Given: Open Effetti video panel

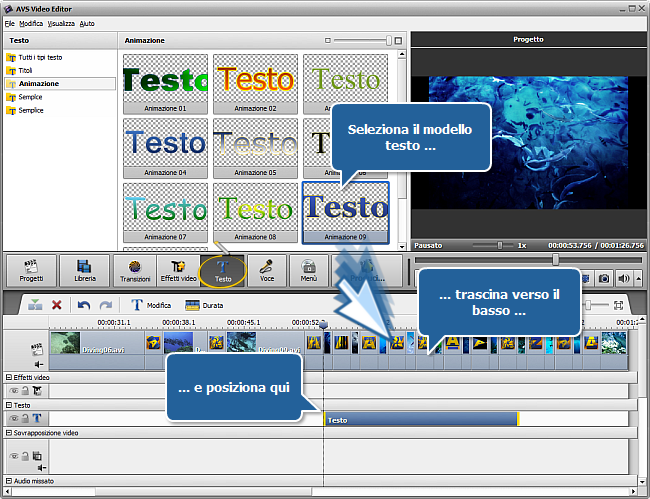Looking at the screenshot, I should (x=177, y=270).
